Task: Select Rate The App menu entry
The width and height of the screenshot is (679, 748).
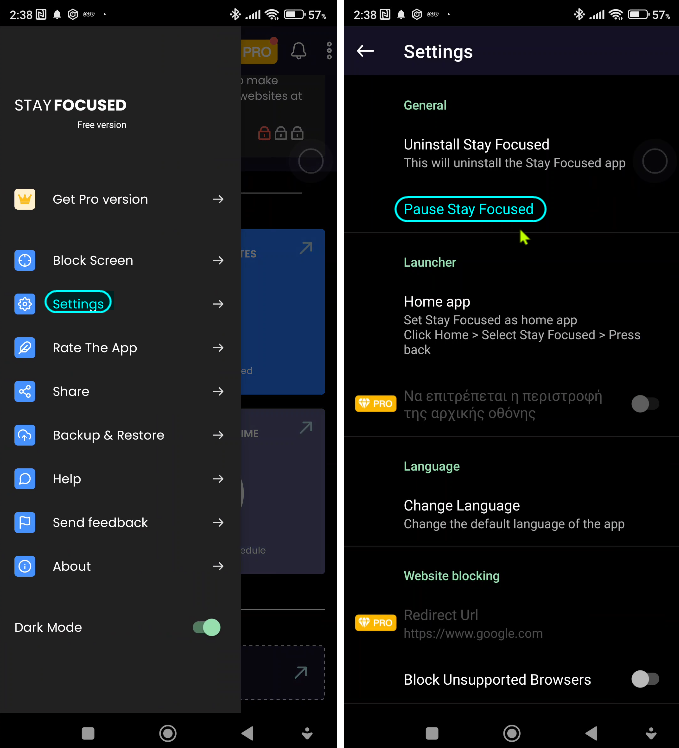Action: tap(120, 348)
